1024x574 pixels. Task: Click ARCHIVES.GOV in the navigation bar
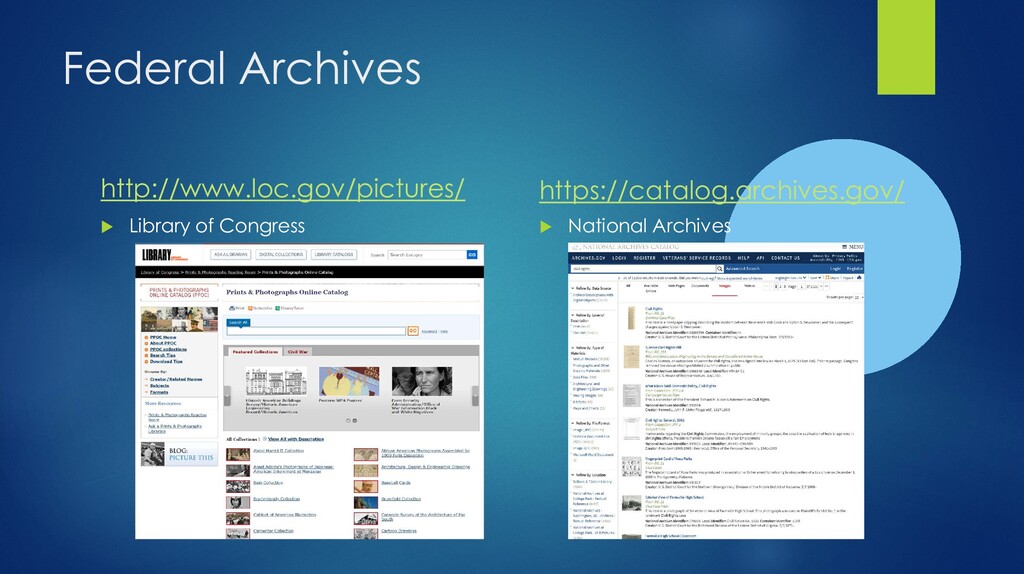[x=588, y=258]
